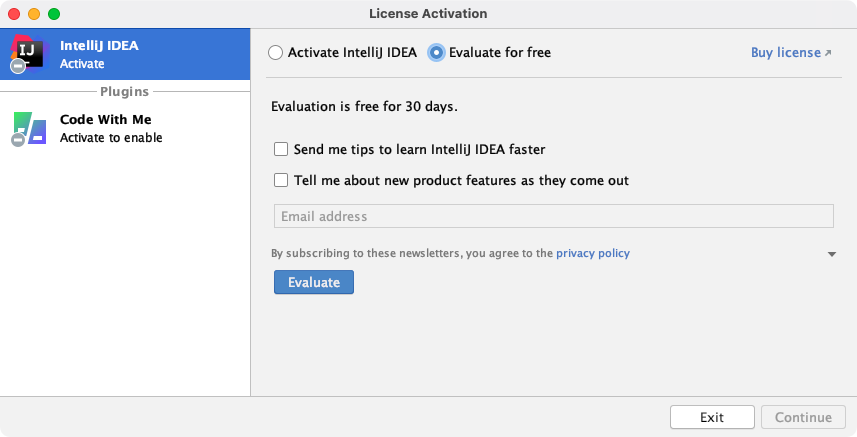Image resolution: width=857 pixels, height=437 pixels.
Task: Click the Exit button
Action: click(712, 417)
